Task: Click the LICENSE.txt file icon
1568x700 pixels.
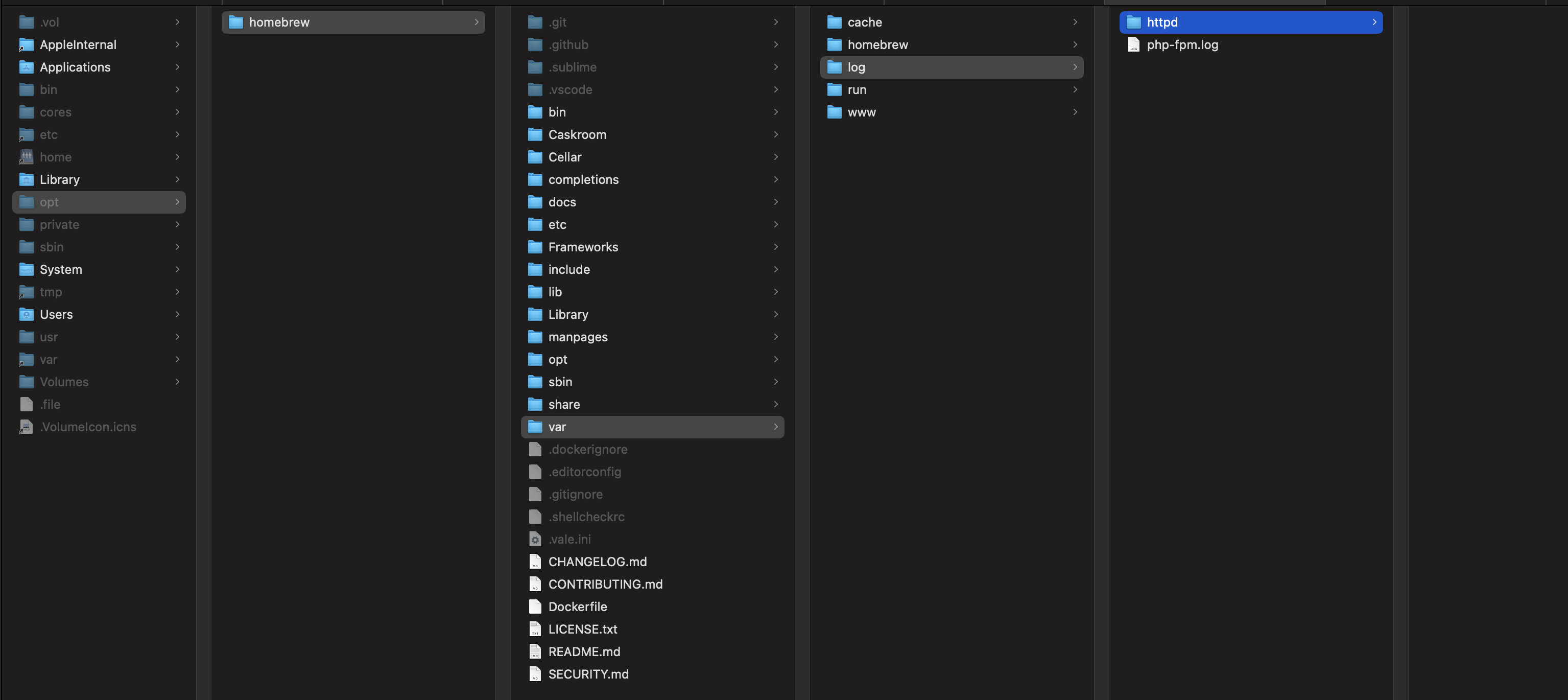Action: (x=534, y=629)
